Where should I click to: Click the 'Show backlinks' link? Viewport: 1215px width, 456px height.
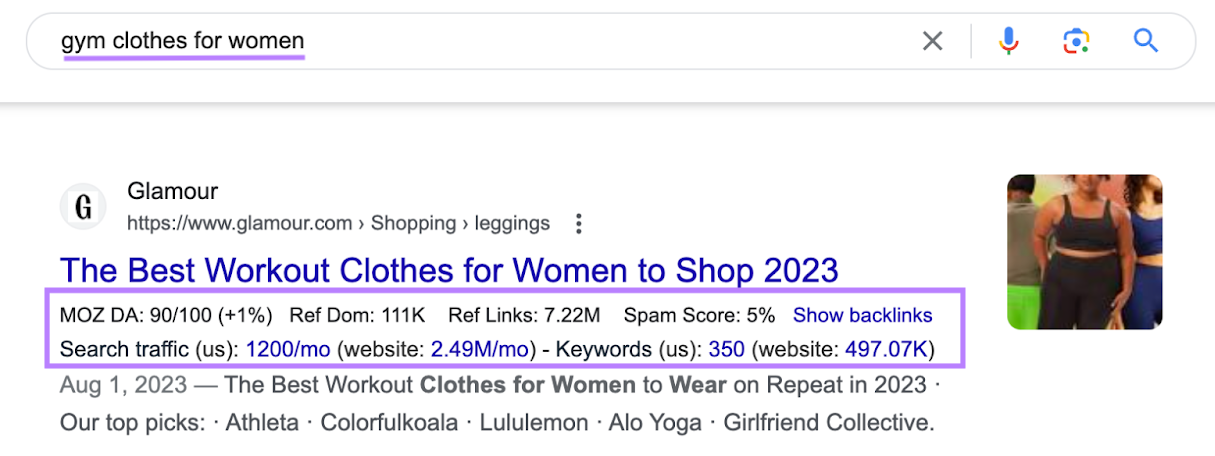862,316
